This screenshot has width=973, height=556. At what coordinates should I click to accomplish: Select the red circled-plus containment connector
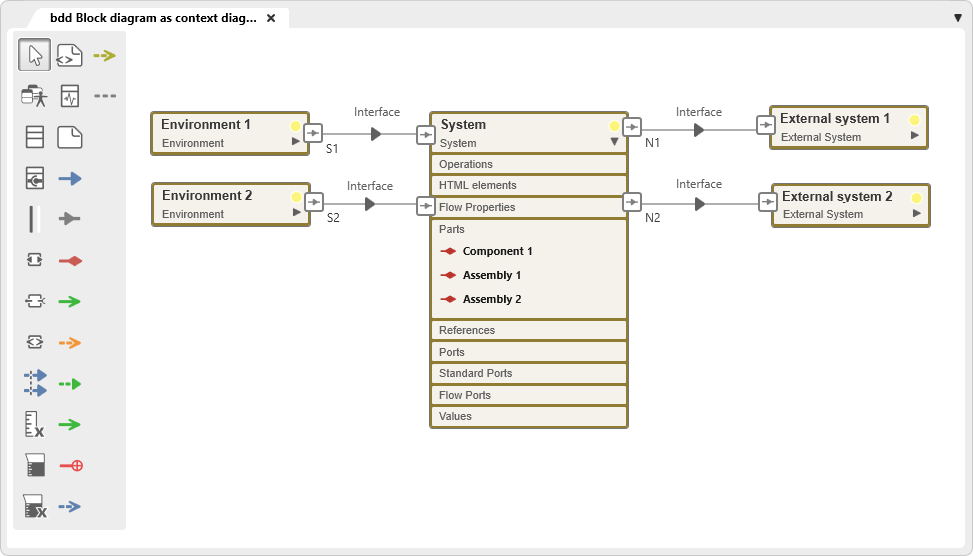(69, 465)
